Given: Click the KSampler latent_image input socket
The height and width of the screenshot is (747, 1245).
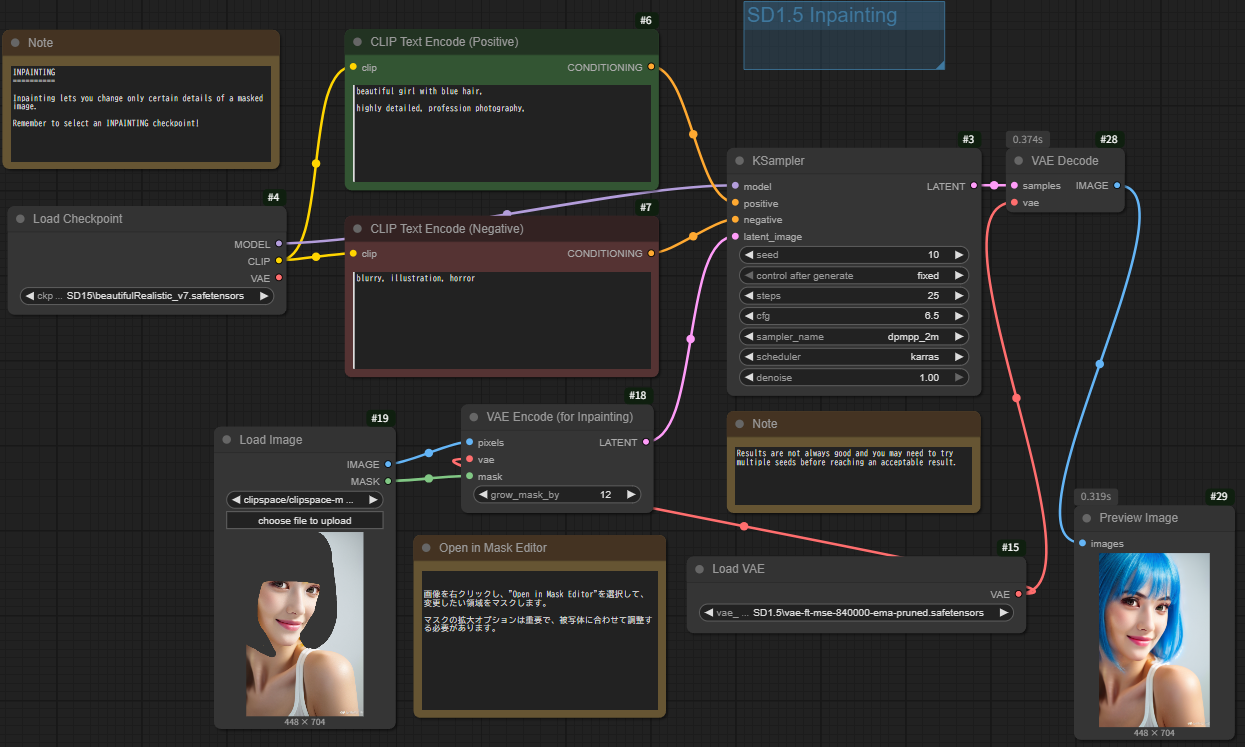Looking at the screenshot, I should (x=735, y=237).
